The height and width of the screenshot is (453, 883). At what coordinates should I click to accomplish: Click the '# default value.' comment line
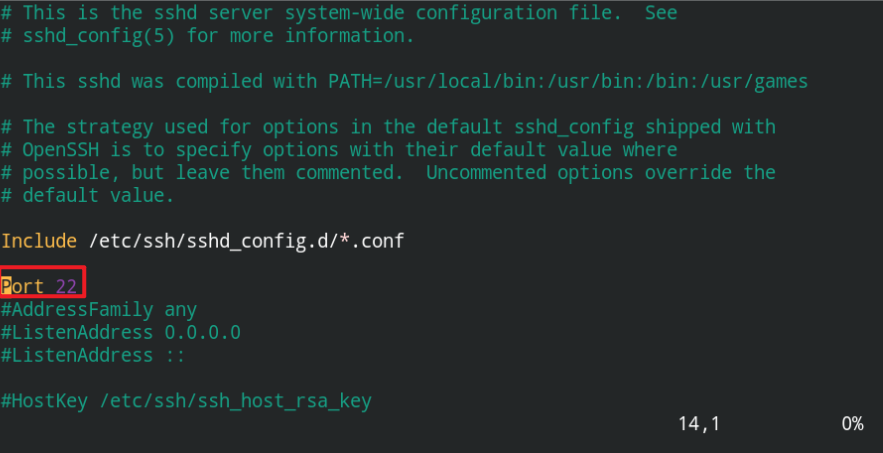[88, 196]
